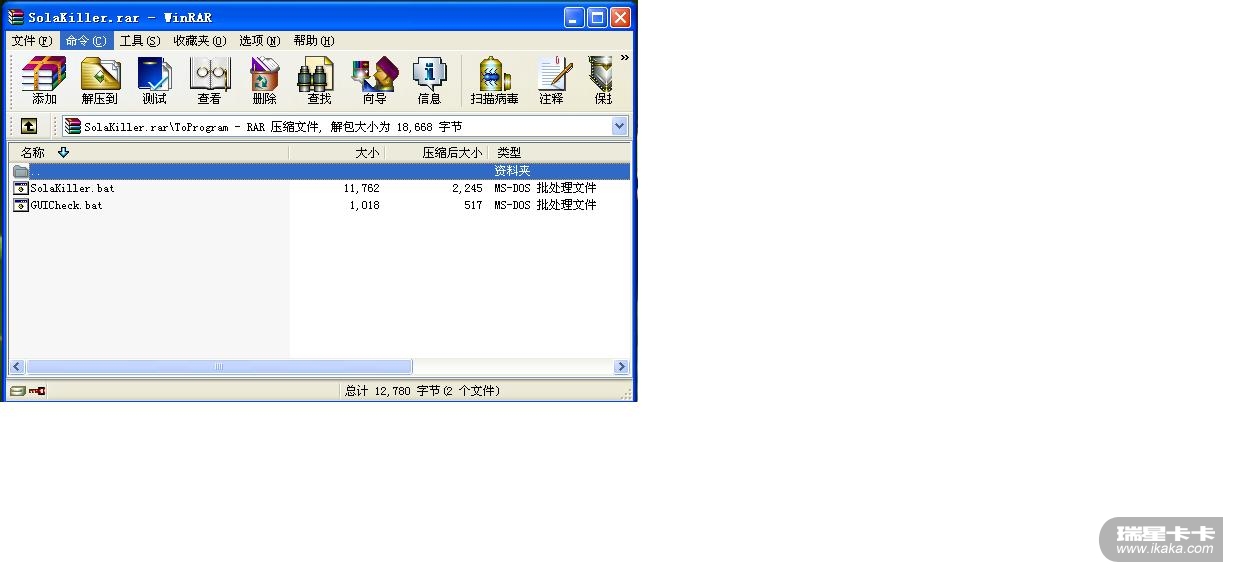Open the Help (帮助) menu
Image resolution: width=1236 pixels, height=568 pixels.
pos(313,41)
